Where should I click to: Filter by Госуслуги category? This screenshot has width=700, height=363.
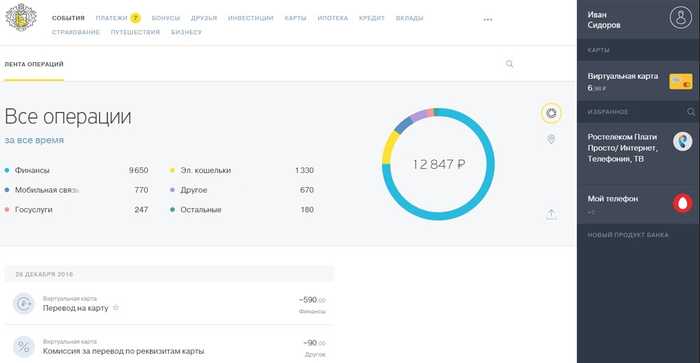tap(33, 209)
